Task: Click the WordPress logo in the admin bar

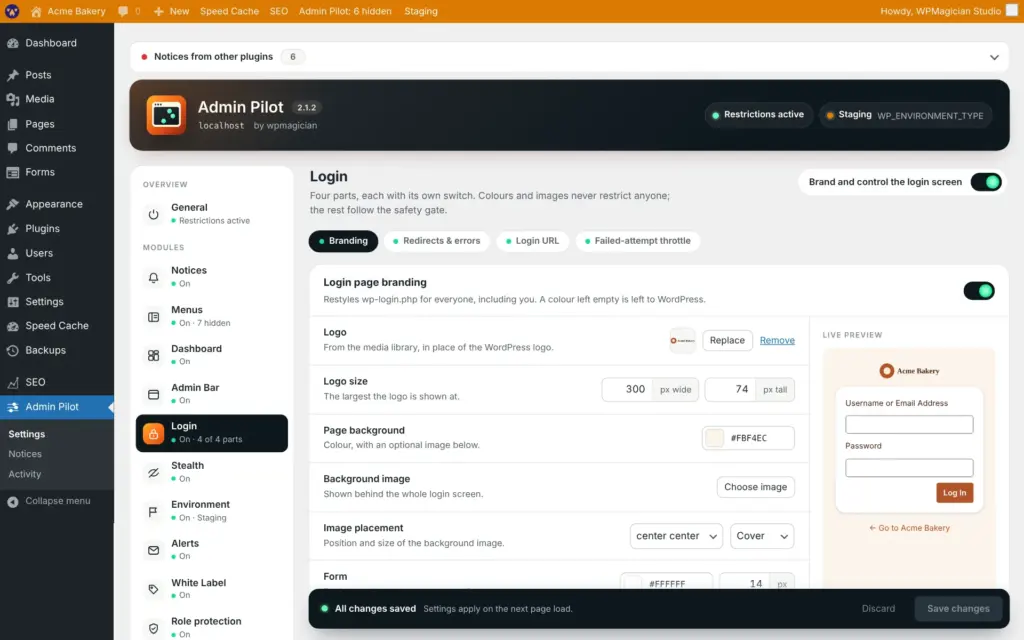Action: click(12, 11)
